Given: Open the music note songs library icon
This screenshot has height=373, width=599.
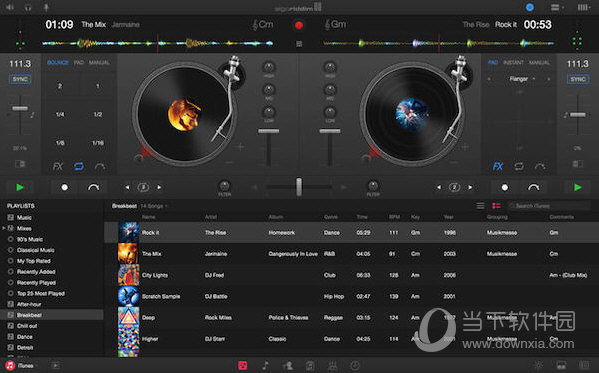Looking at the screenshot, I should coord(265,366).
